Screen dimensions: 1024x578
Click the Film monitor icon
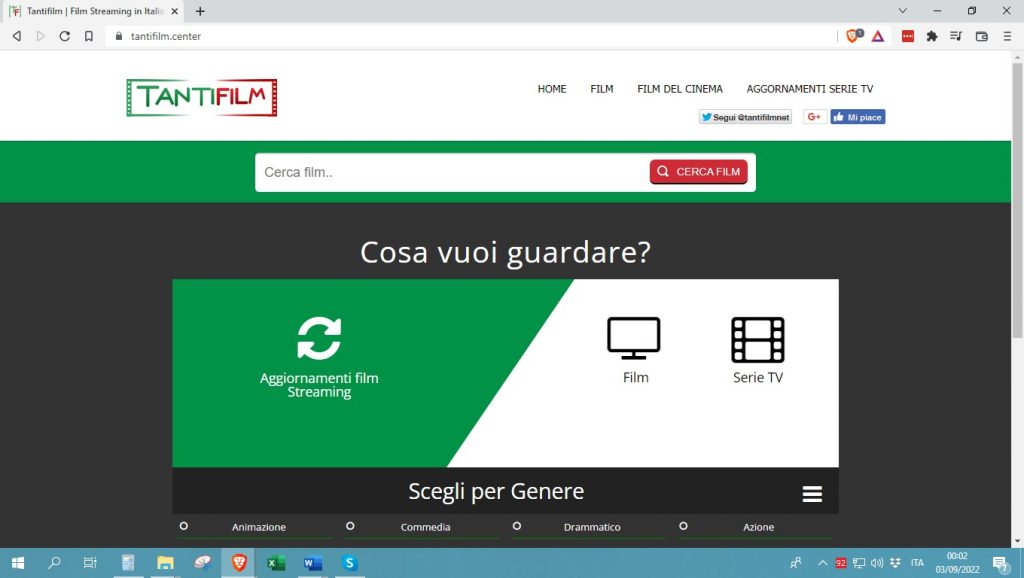634,339
